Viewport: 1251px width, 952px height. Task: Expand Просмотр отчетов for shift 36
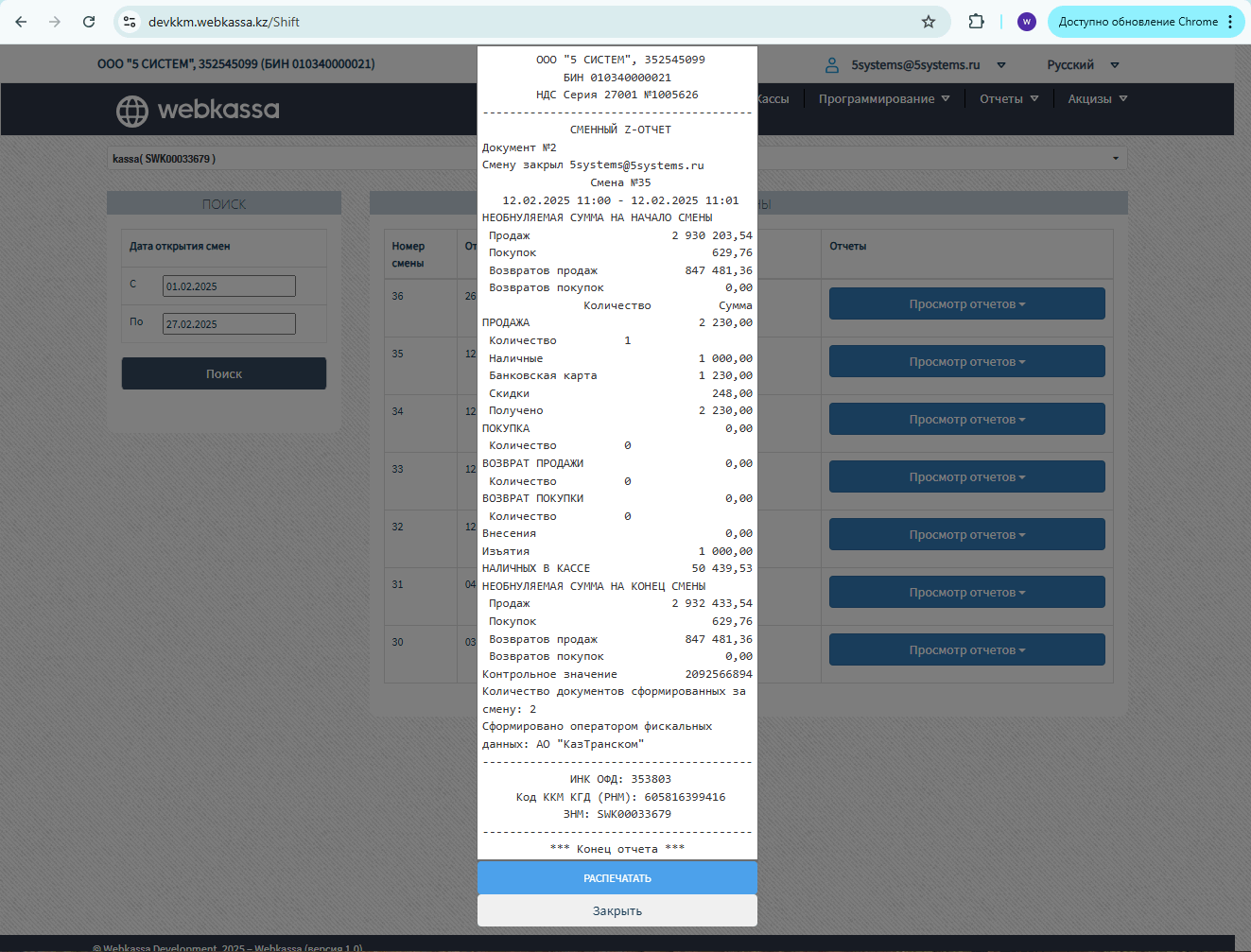(966, 304)
